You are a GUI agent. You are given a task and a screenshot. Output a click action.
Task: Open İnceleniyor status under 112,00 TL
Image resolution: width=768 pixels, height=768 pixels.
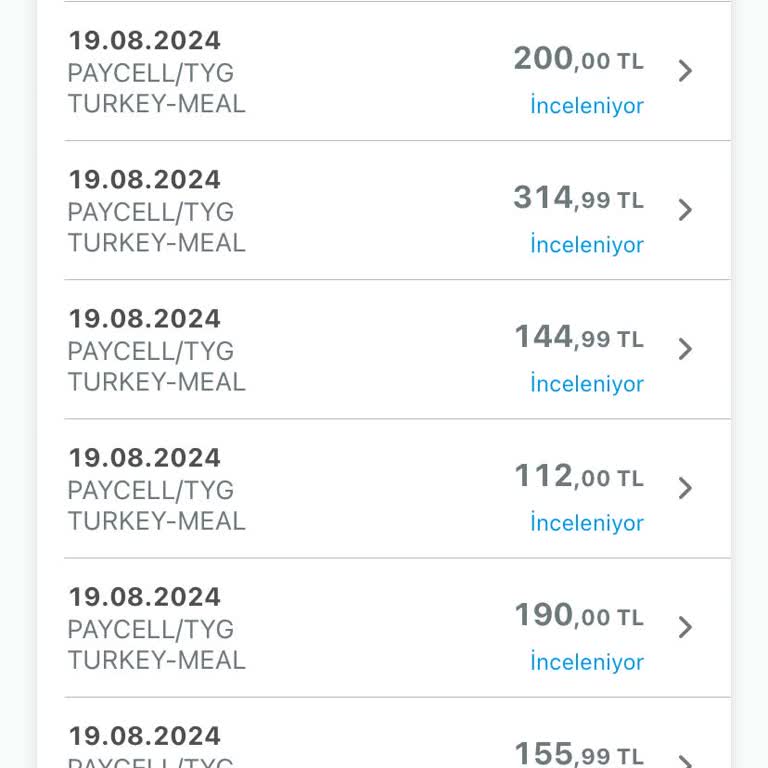(587, 523)
